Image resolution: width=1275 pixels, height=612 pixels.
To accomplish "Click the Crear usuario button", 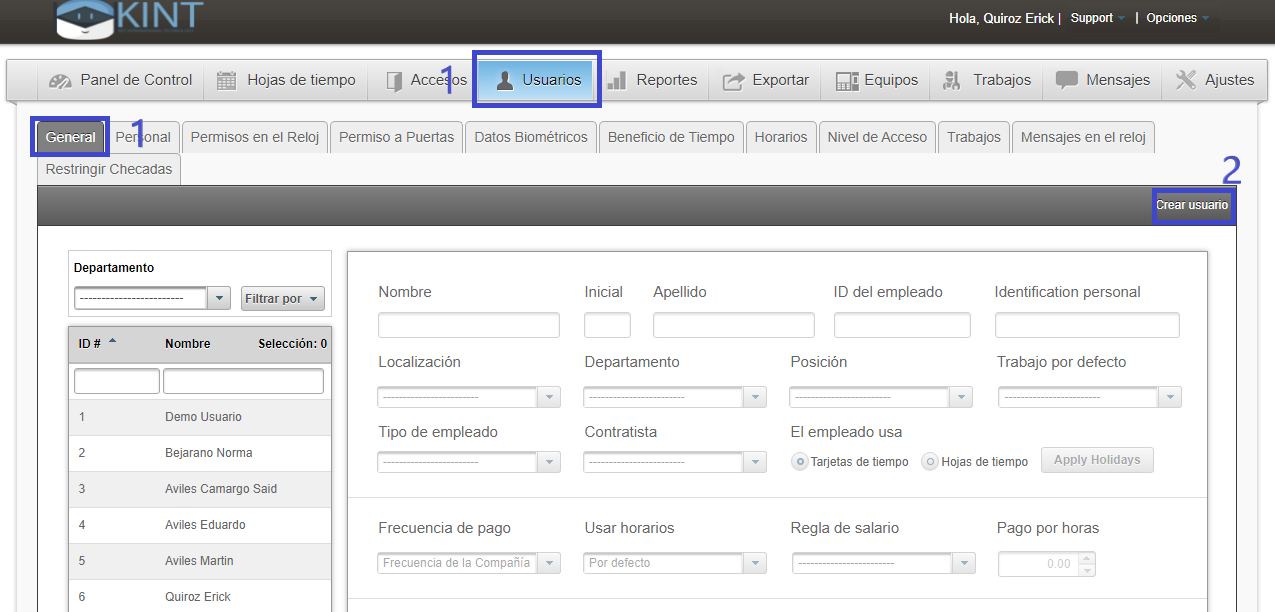I will click(1192, 205).
